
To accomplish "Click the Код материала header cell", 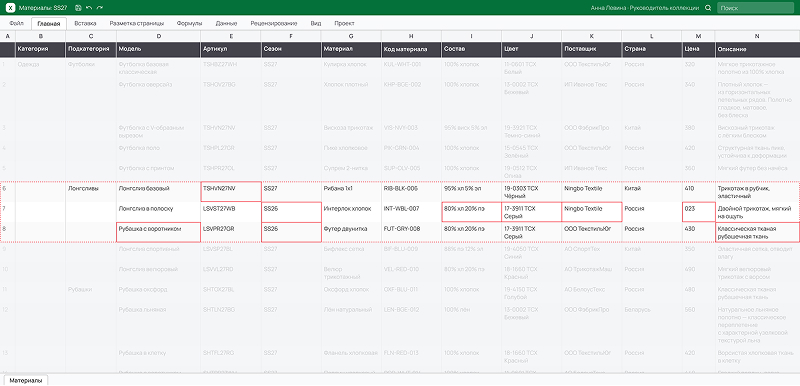I will (411, 49).
